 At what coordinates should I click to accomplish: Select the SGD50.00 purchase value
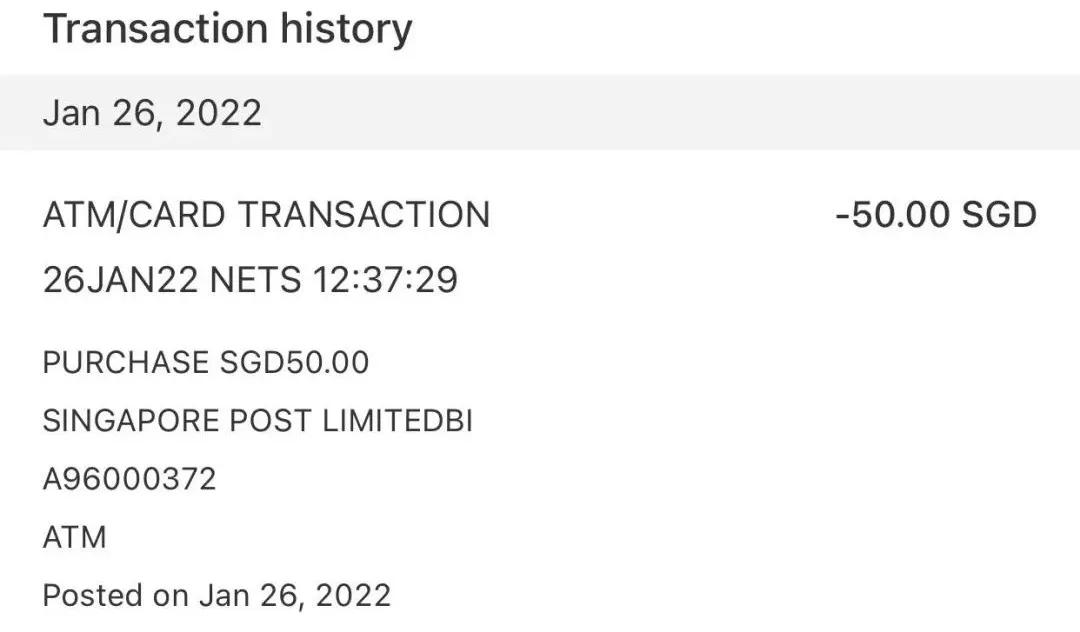pos(294,363)
